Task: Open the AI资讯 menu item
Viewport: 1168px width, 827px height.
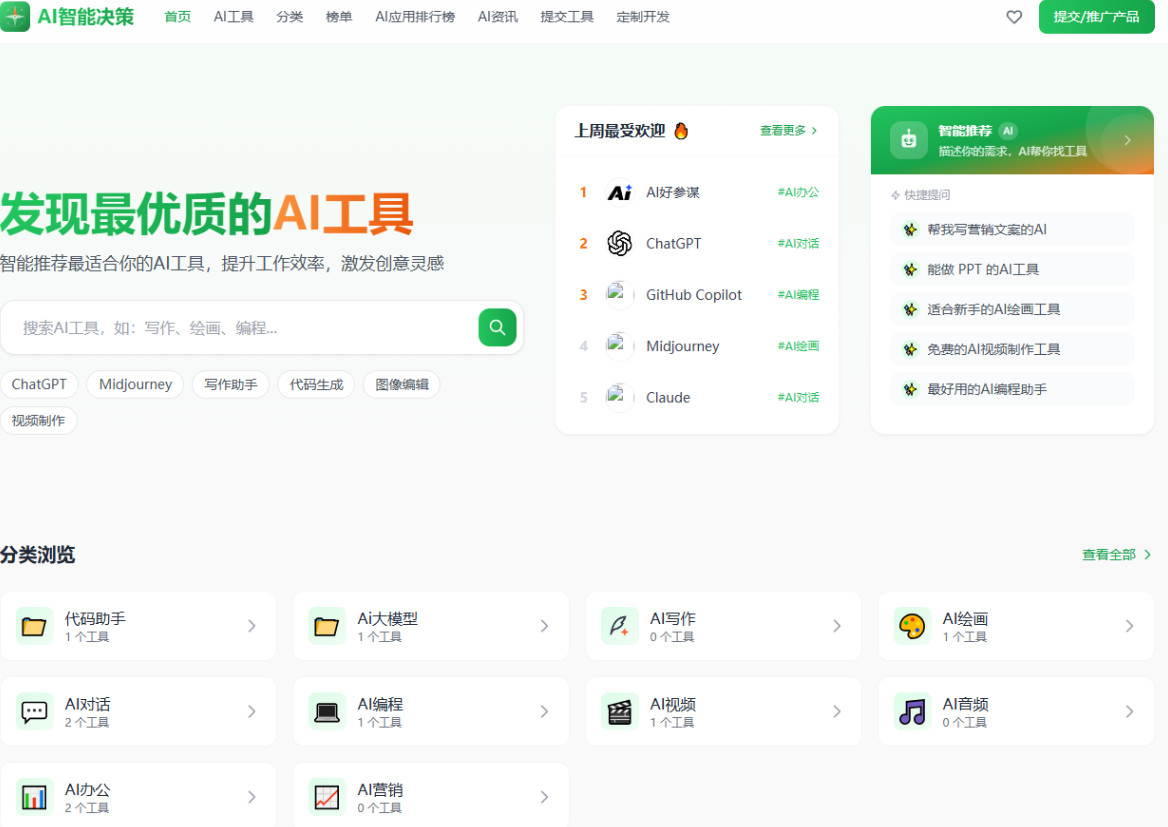Action: [496, 17]
